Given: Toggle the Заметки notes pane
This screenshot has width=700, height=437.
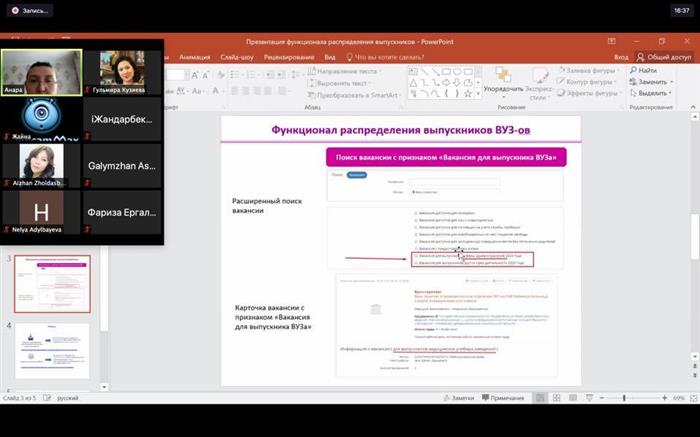Looking at the screenshot, I should [459, 398].
